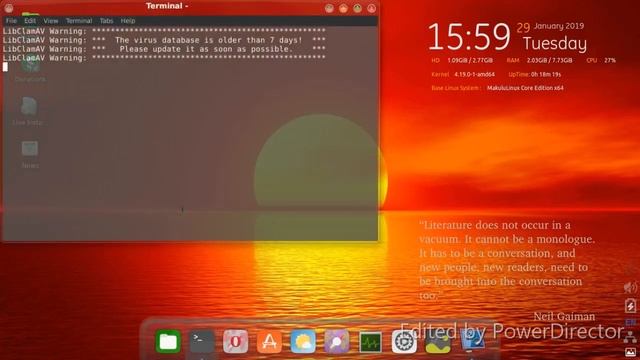Viewport: 640px width, 360px height.
Task: Close the Terminal window
Action: 371,8
